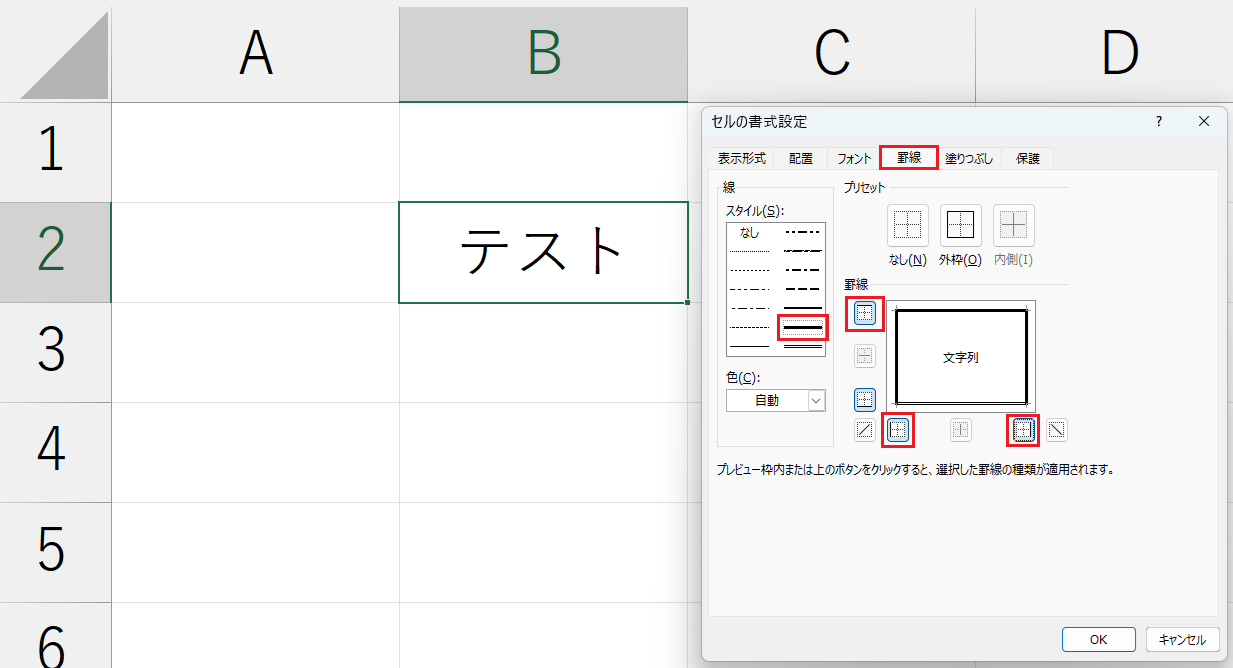Open the フォント tab

point(854,158)
